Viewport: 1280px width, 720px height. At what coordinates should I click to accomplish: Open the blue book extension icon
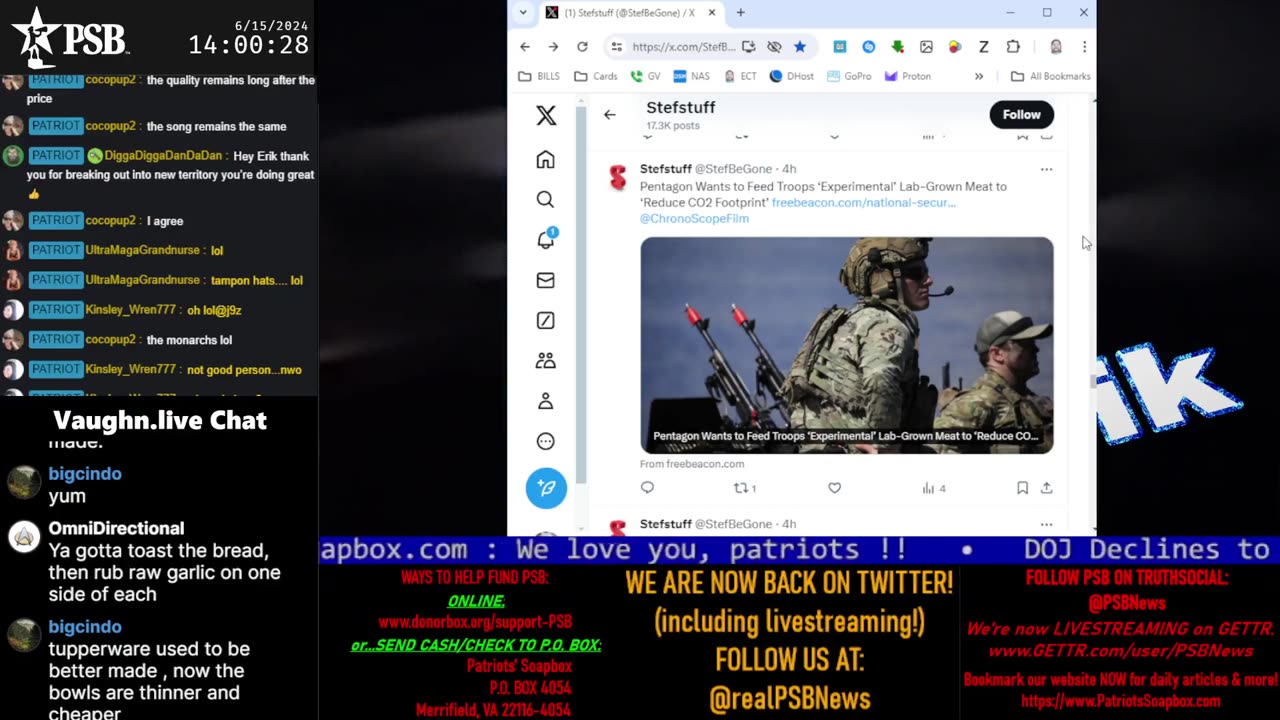coord(840,47)
